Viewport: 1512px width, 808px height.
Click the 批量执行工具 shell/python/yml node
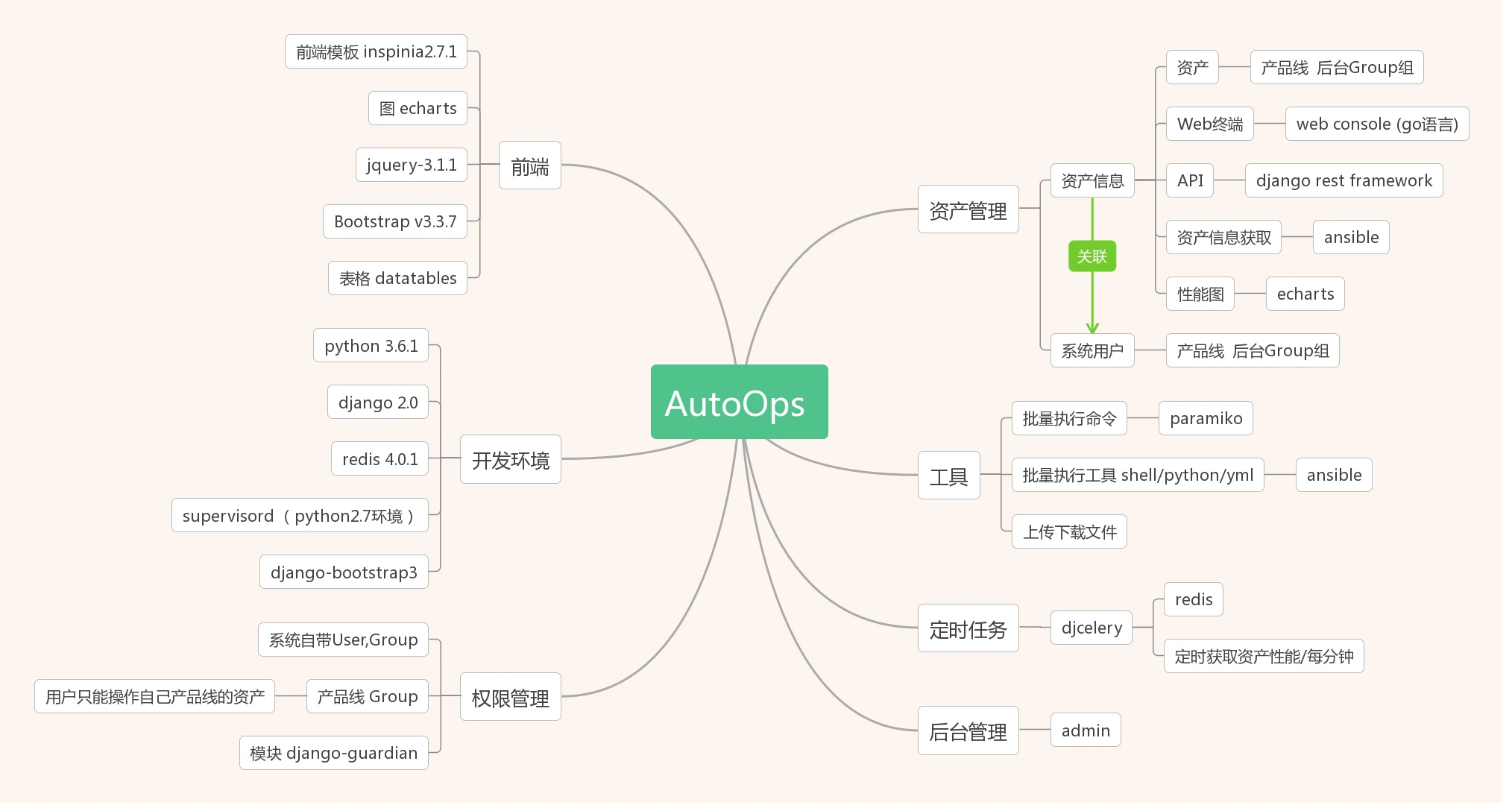[x=1138, y=475]
